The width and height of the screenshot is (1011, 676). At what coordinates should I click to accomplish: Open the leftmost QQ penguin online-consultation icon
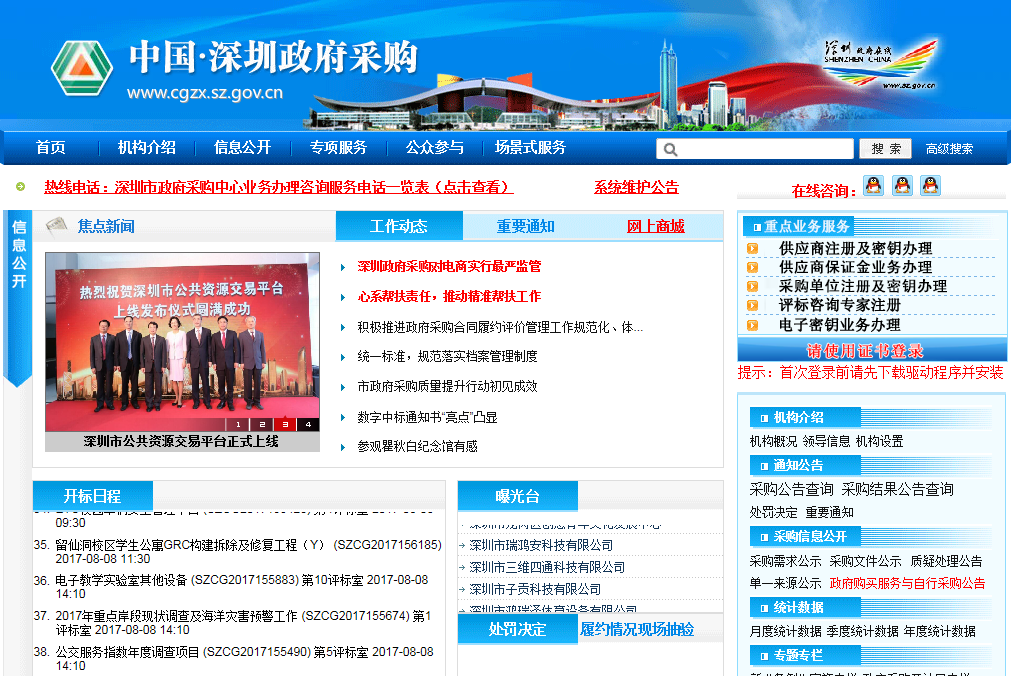pos(874,186)
